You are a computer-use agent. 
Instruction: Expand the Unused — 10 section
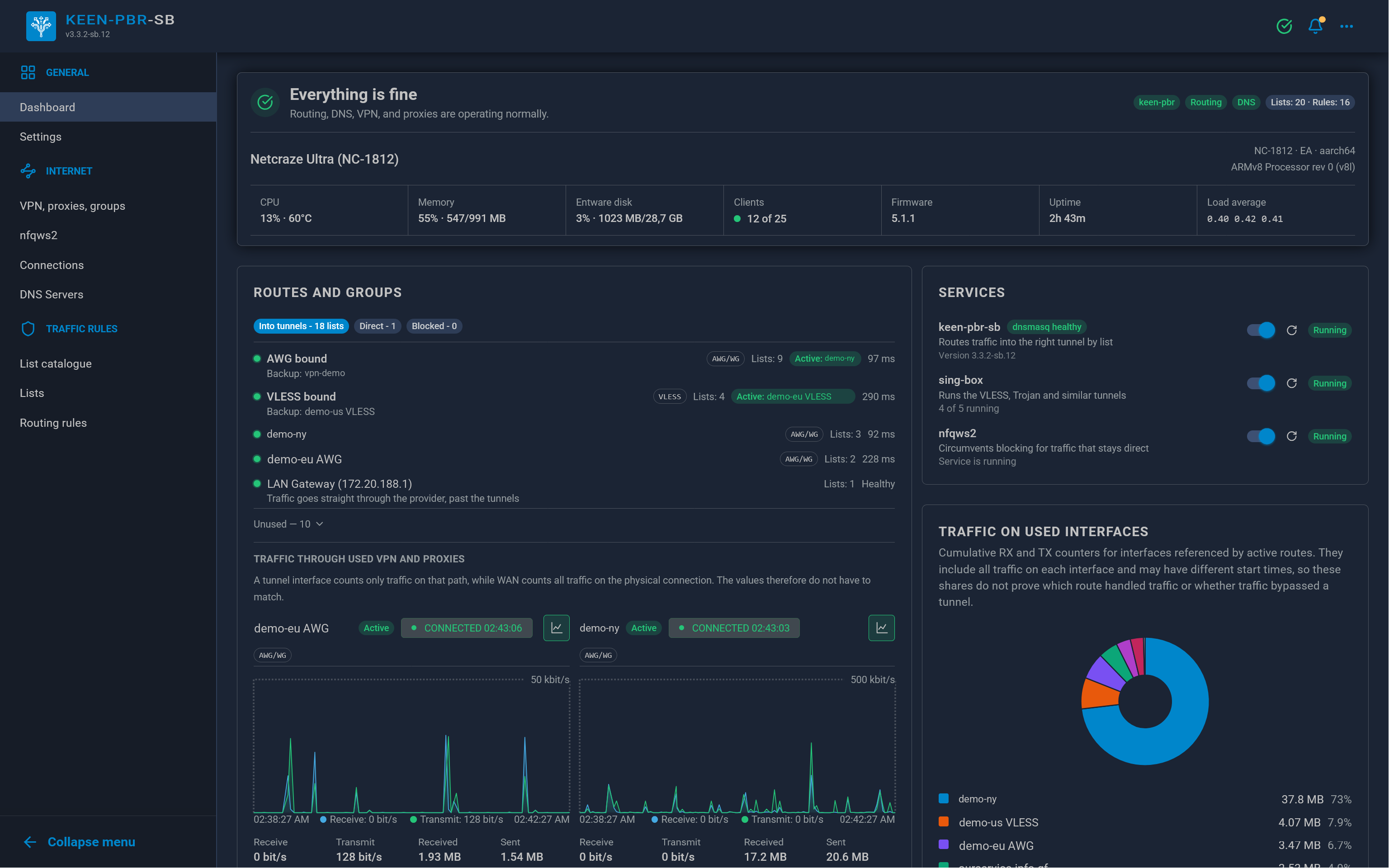(289, 524)
